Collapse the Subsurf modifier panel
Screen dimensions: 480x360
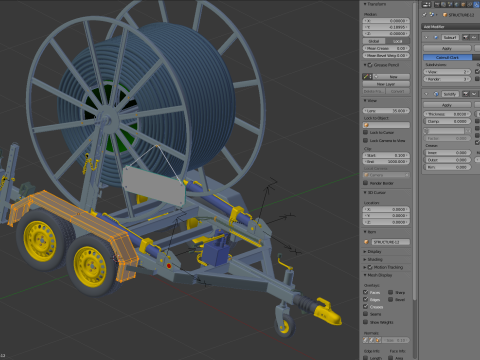pyautogui.click(x=426, y=37)
